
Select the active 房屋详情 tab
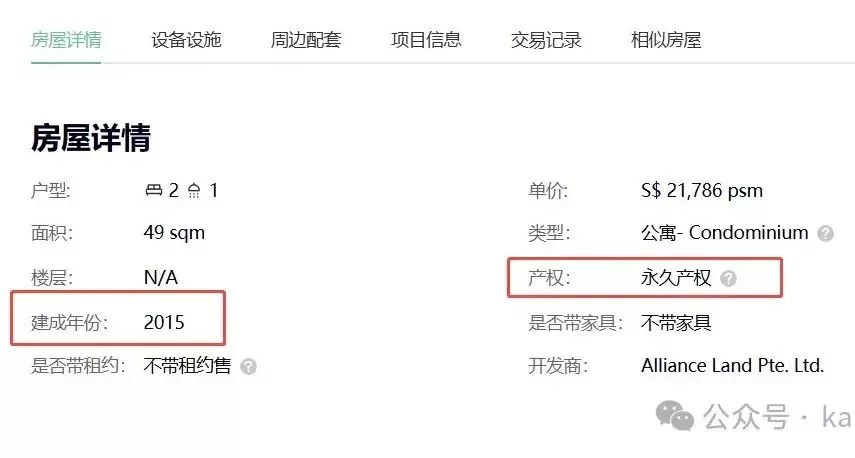coord(66,40)
